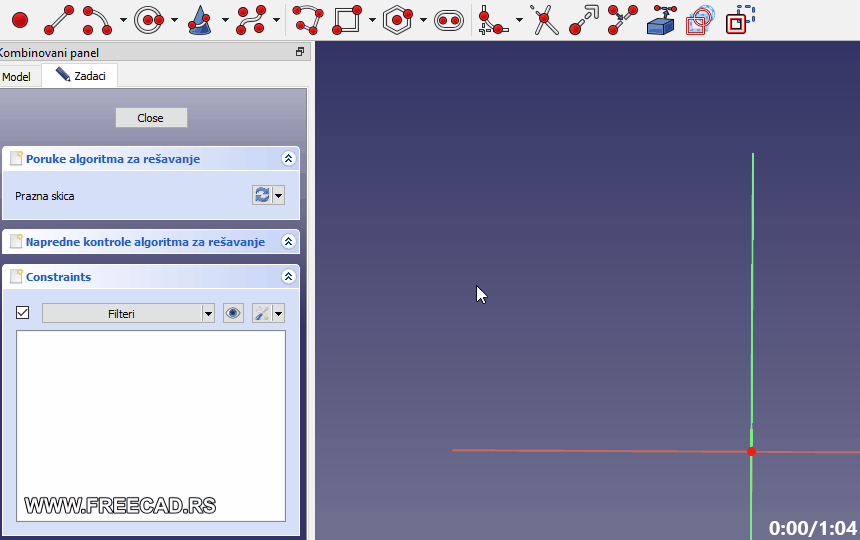Collapse Poruke algoritma za rešavanje section

tap(288, 159)
